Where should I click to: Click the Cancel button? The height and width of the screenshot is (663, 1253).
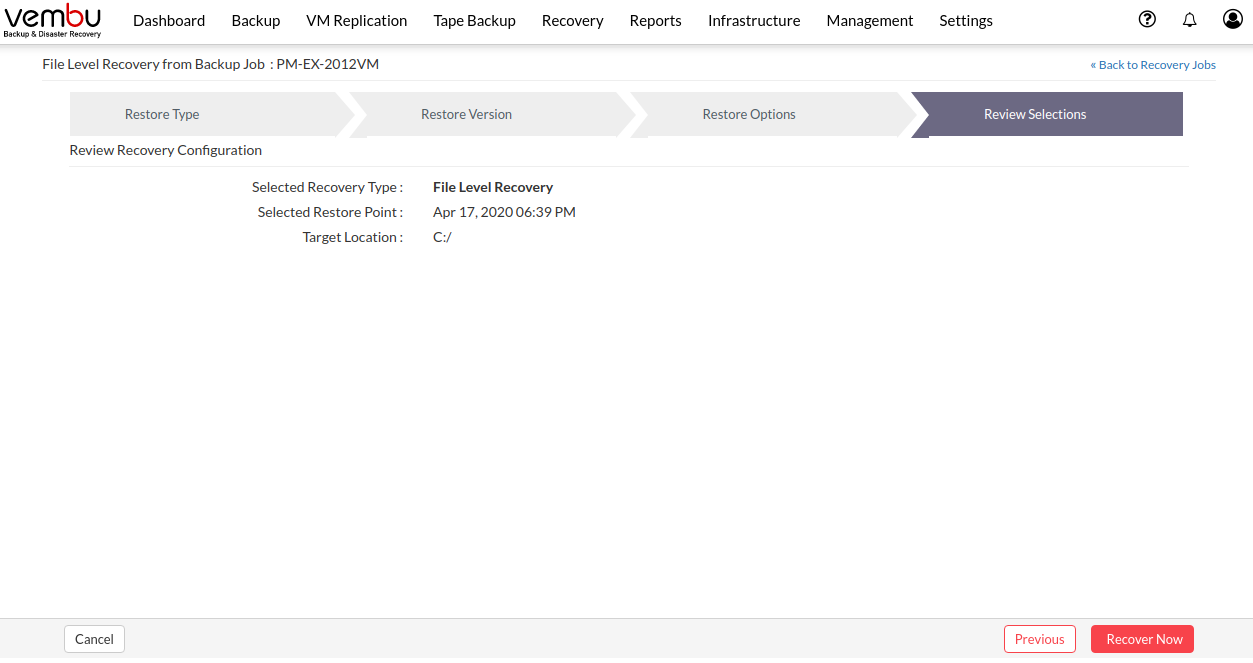coord(94,639)
